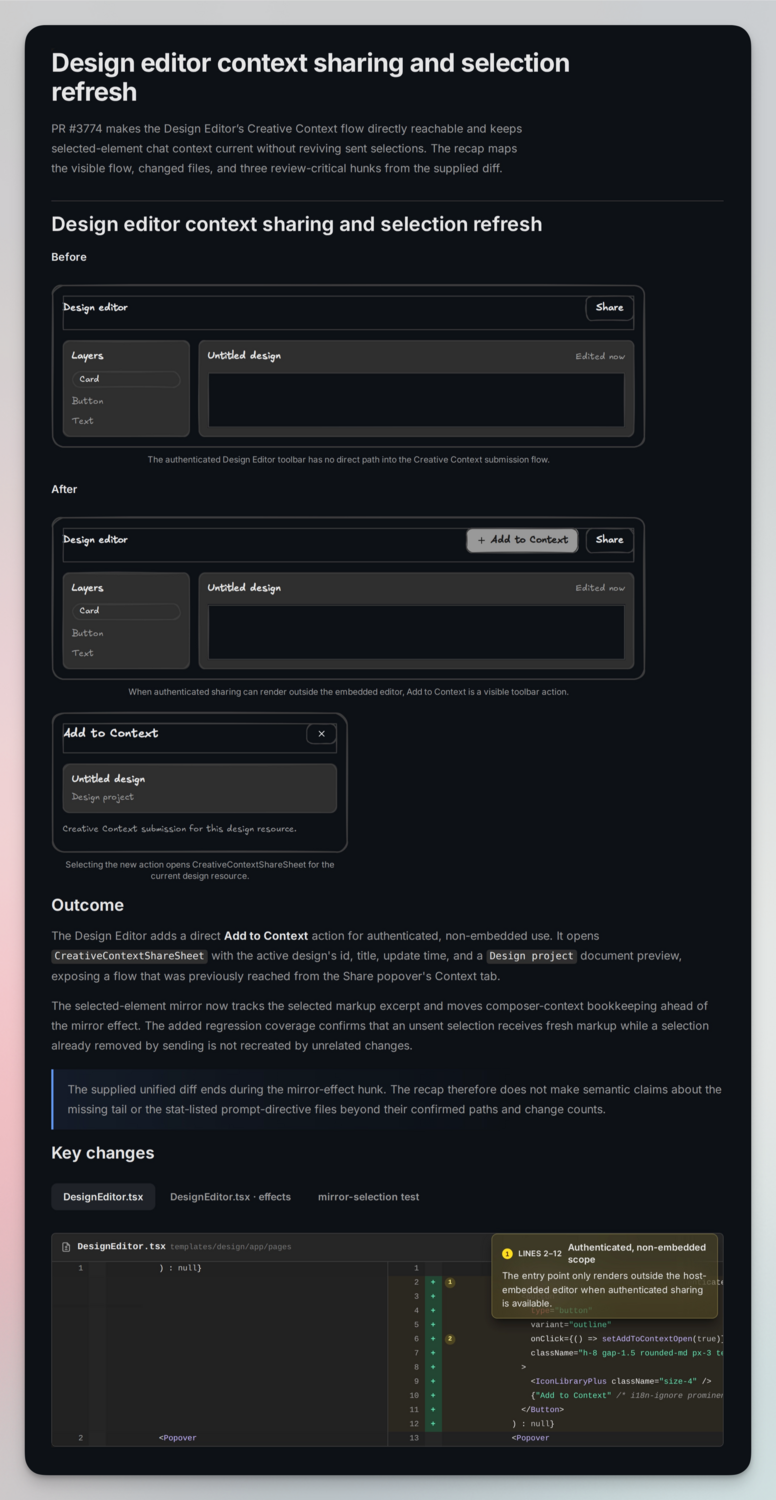Switch to the DesignEditor.tsx · effects tab
This screenshot has width=776, height=1500.
[230, 1197]
